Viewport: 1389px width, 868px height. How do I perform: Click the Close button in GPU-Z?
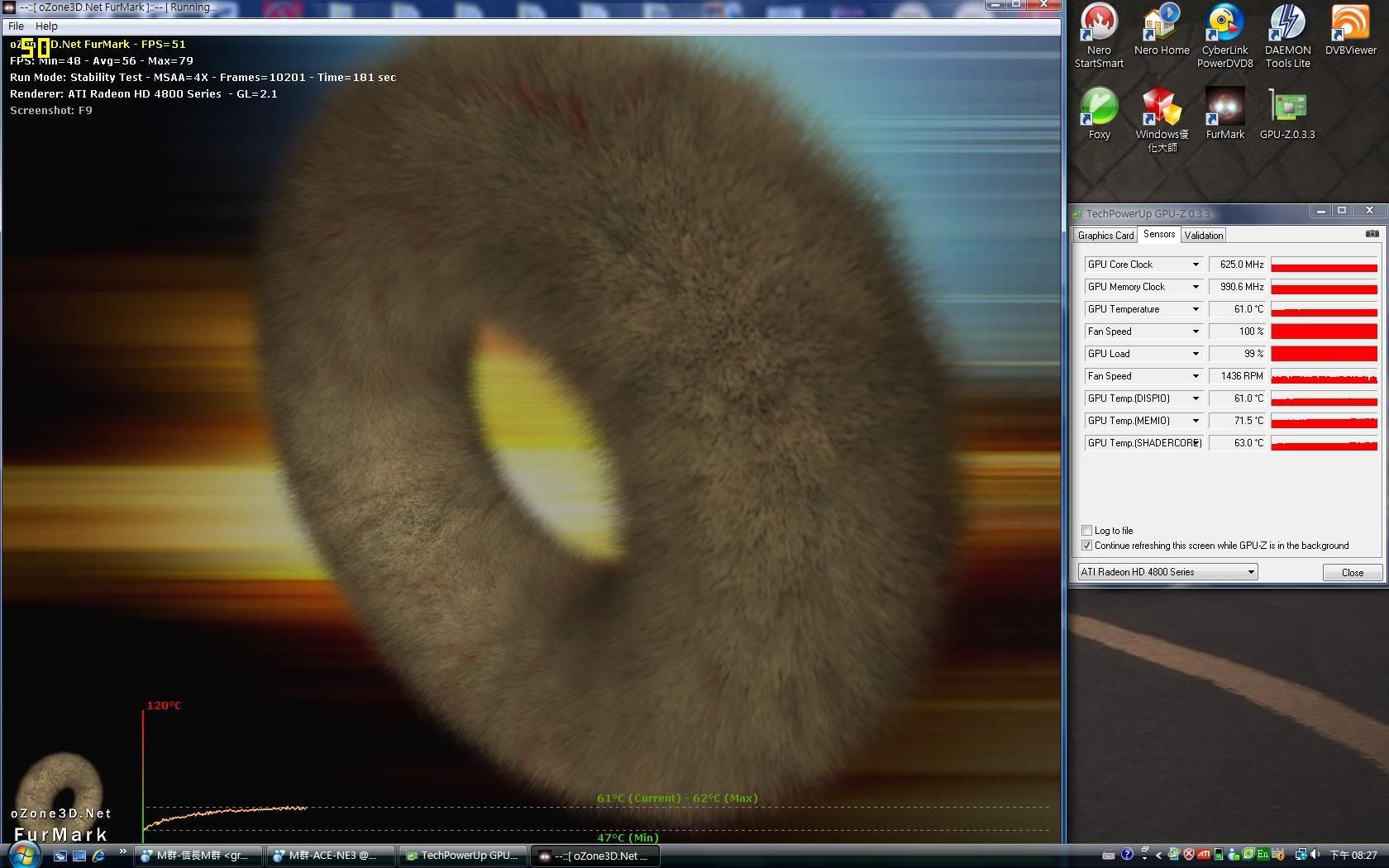pos(1353,572)
